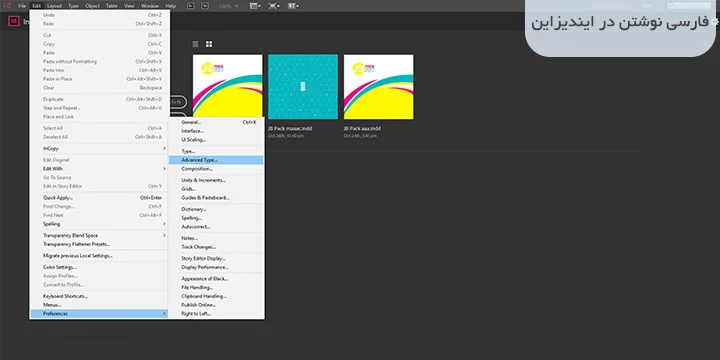Viewport: 720px width, 360px height.
Task: Open Advanced Type preferences
Action: 216,160
